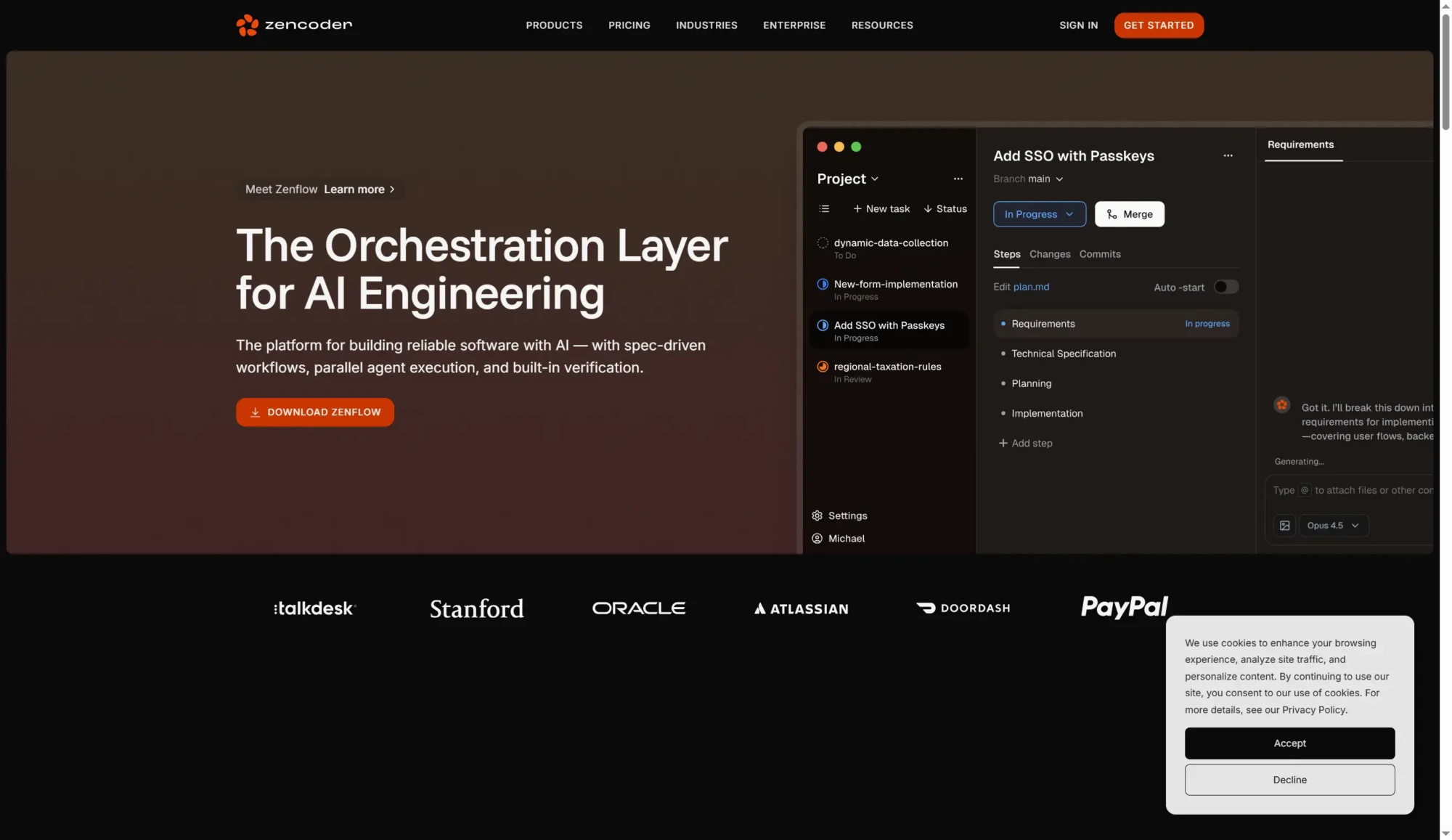Image resolution: width=1452 pixels, height=840 pixels.
Task: Open the three-dots menu for Add SSO with Passkeys
Action: click(1228, 155)
